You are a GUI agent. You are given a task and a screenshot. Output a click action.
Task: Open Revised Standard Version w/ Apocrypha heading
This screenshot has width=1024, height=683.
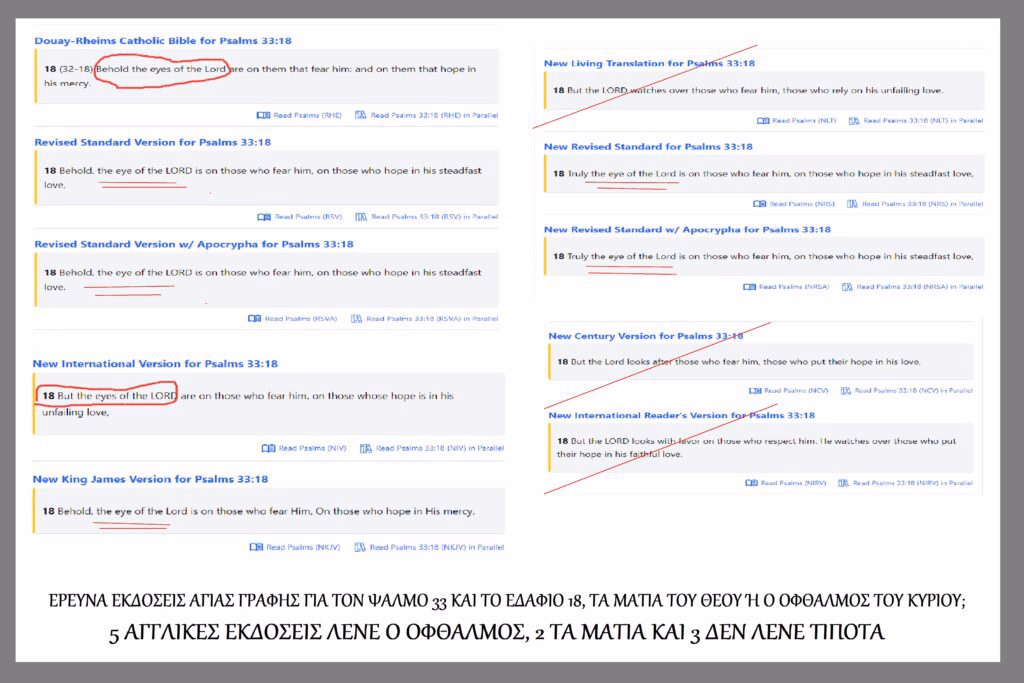193,244
